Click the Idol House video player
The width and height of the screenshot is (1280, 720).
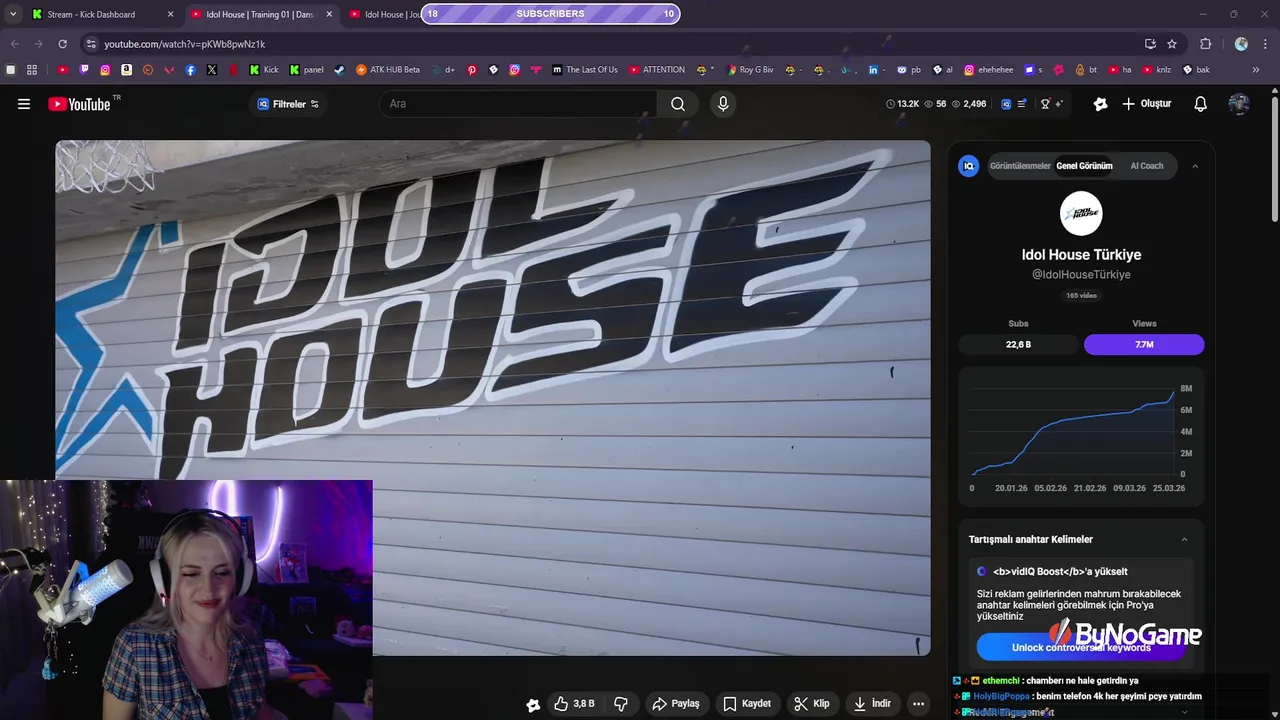[x=493, y=398]
